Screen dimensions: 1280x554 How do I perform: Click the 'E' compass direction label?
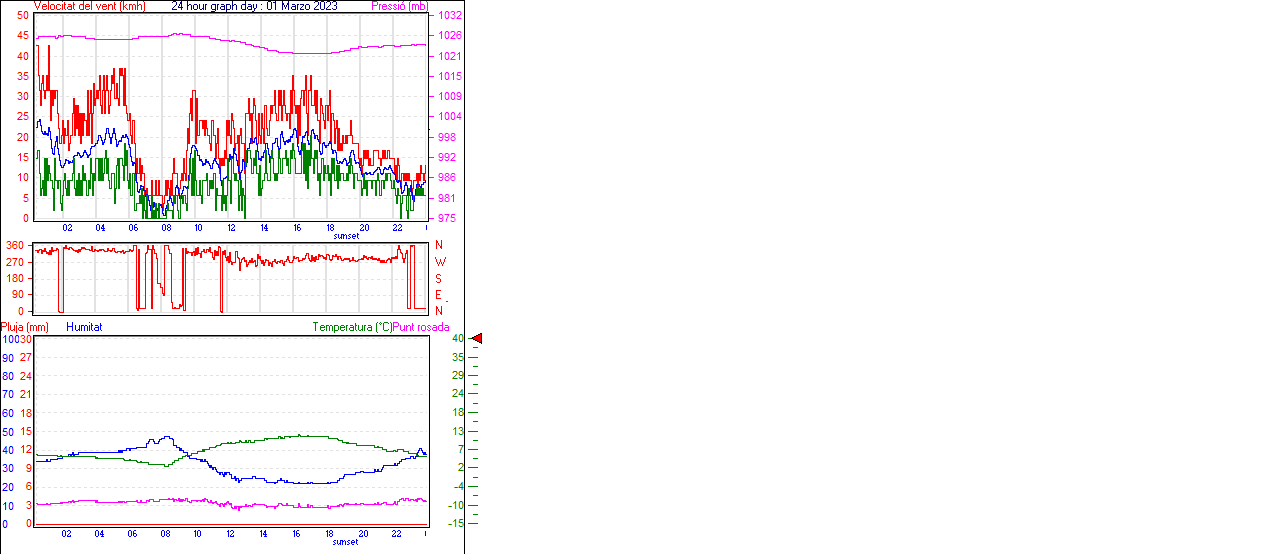click(438, 295)
